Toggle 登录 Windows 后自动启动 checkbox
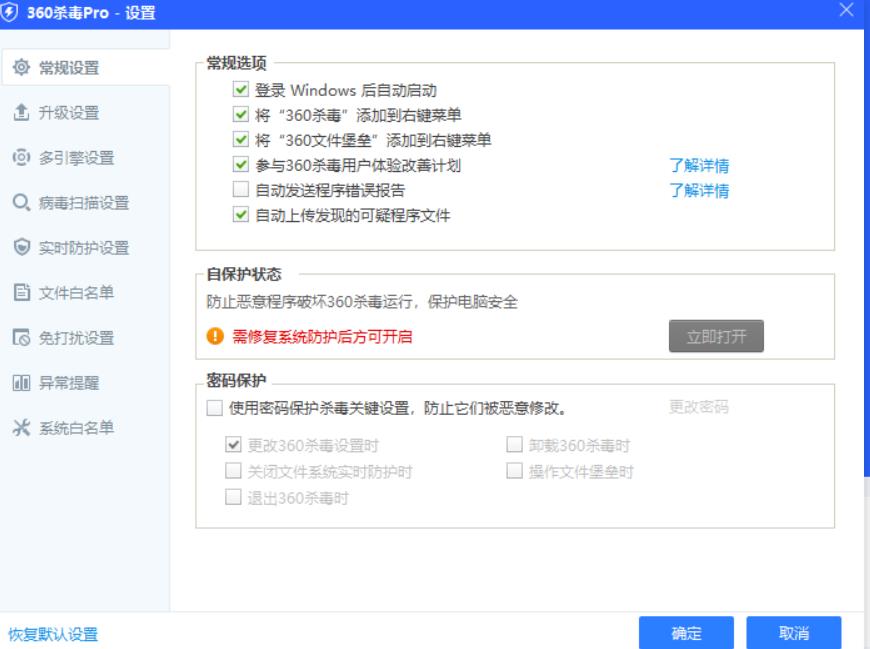 tap(241, 89)
